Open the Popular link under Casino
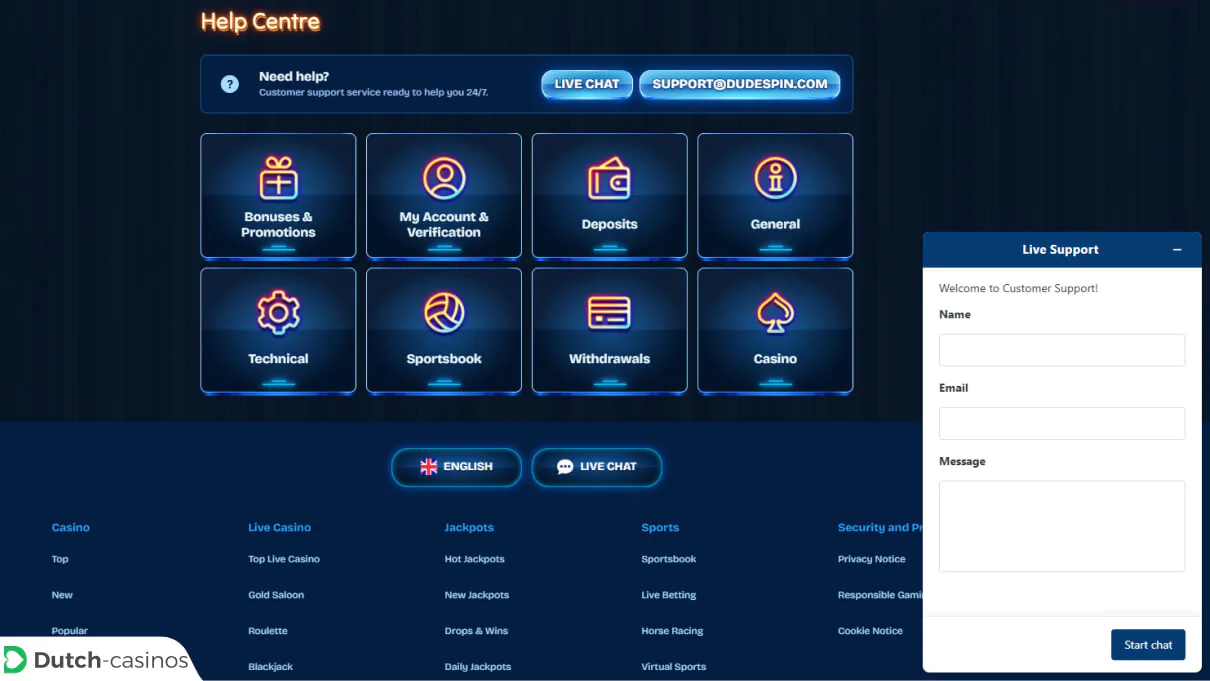This screenshot has width=1210, height=681. pos(70,631)
